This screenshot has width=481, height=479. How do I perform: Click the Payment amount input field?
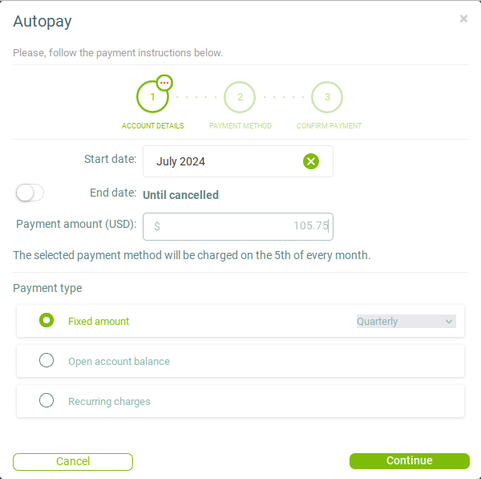click(238, 226)
